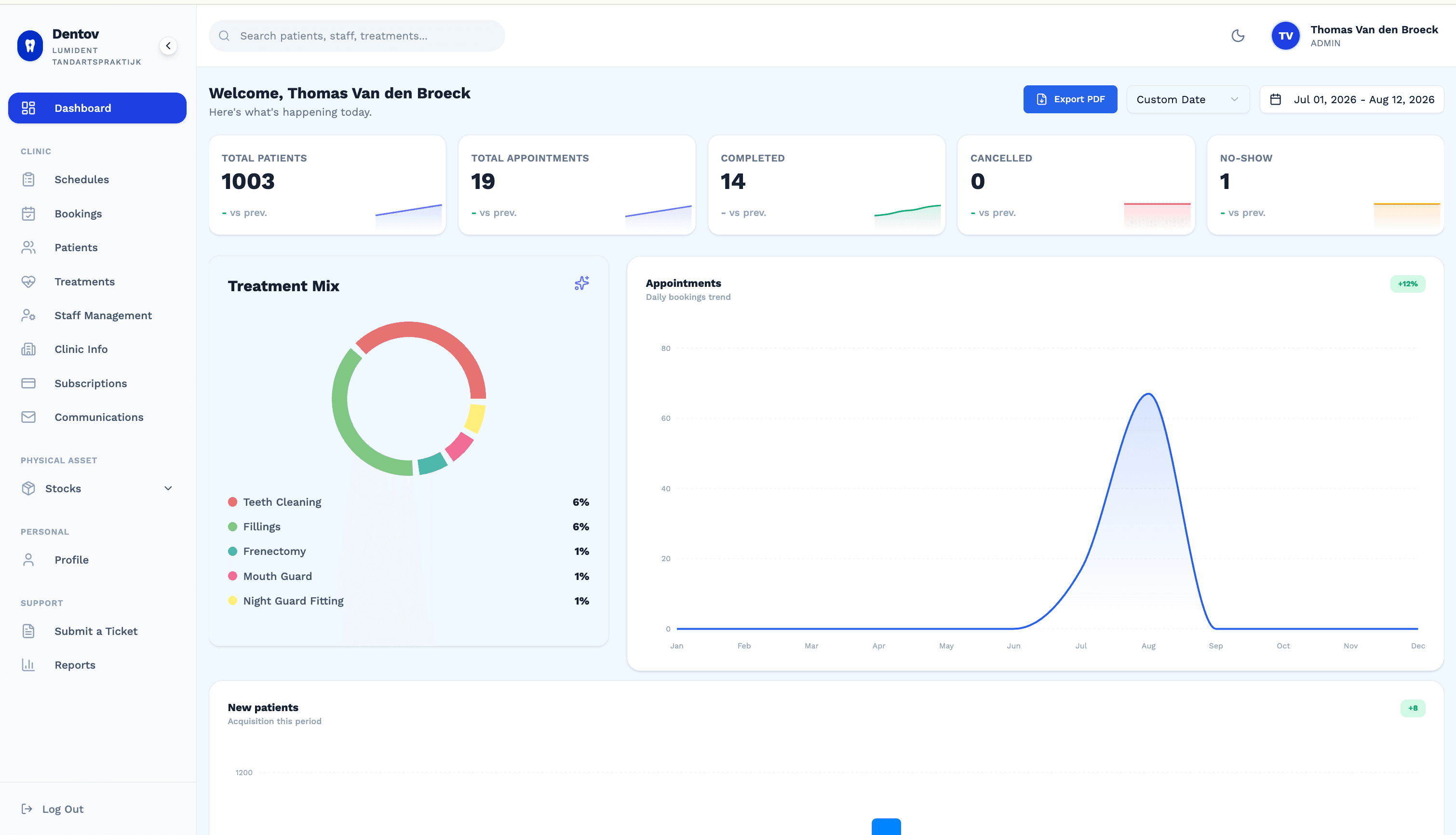The image size is (1456, 835).
Task: Open Clinic Info page
Action: pos(97,349)
